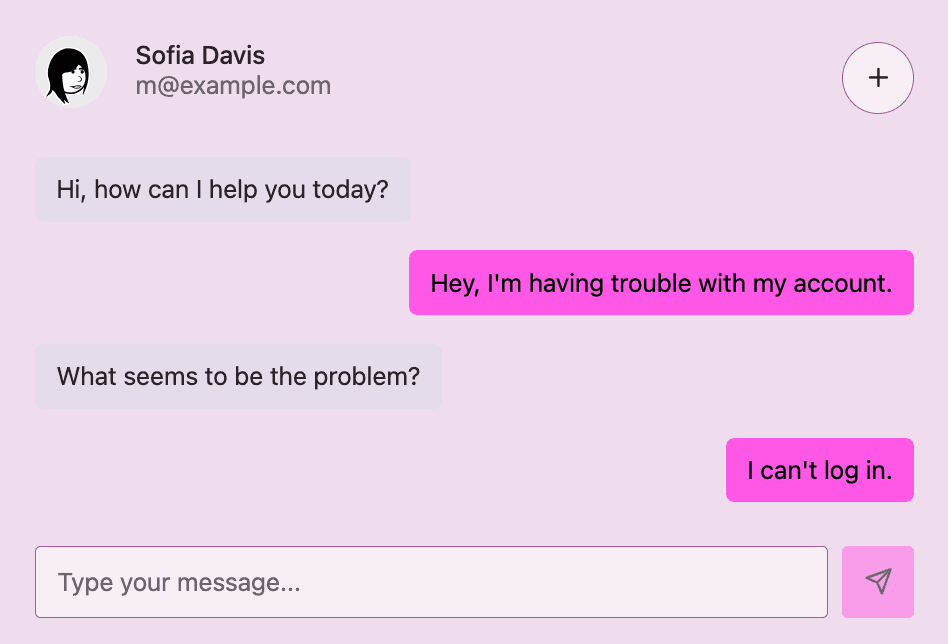Select the "Hey, I'm having trouble with my account." bubble
The height and width of the screenshot is (644, 948).
(x=661, y=283)
